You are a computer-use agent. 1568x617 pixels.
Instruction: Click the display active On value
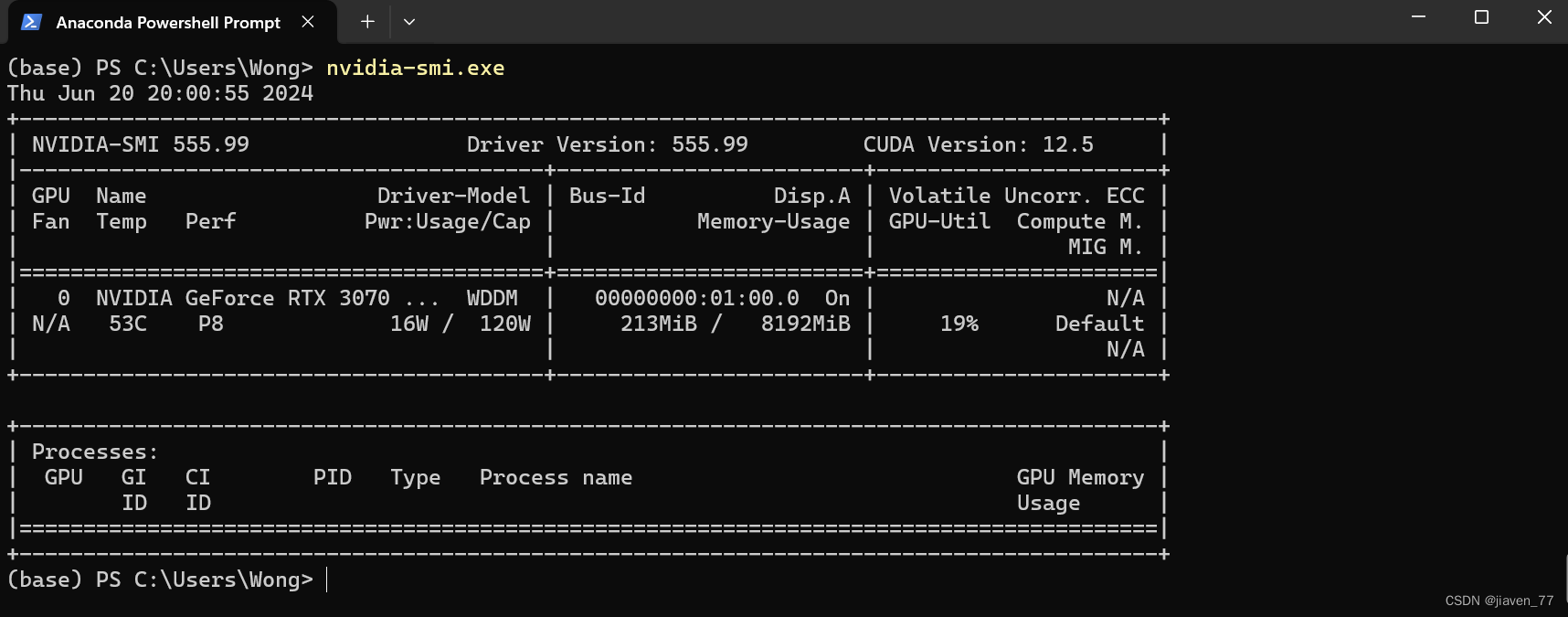pyautogui.click(x=838, y=298)
